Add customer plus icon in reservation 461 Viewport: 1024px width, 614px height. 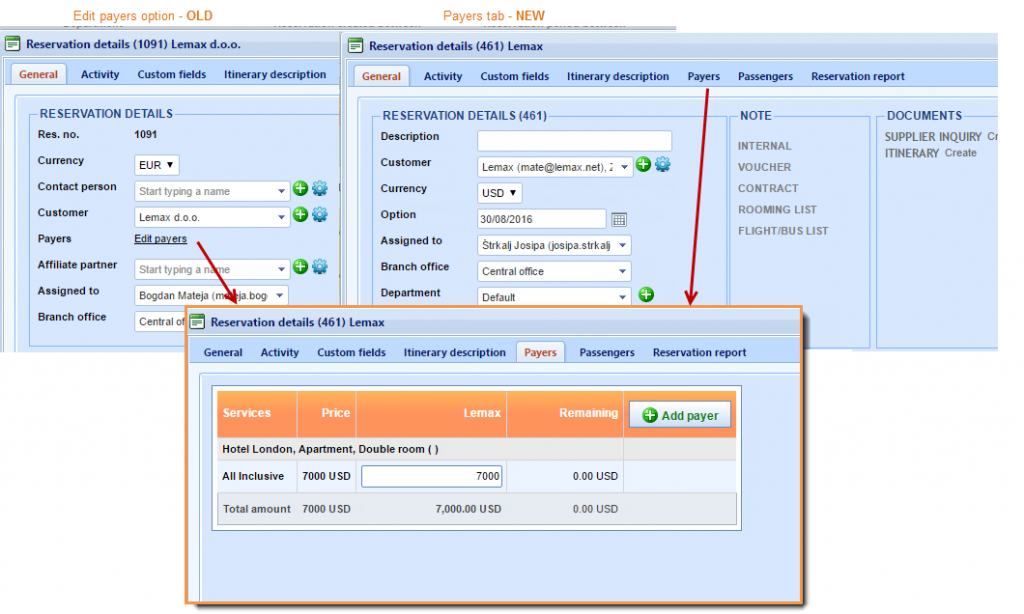tap(643, 165)
